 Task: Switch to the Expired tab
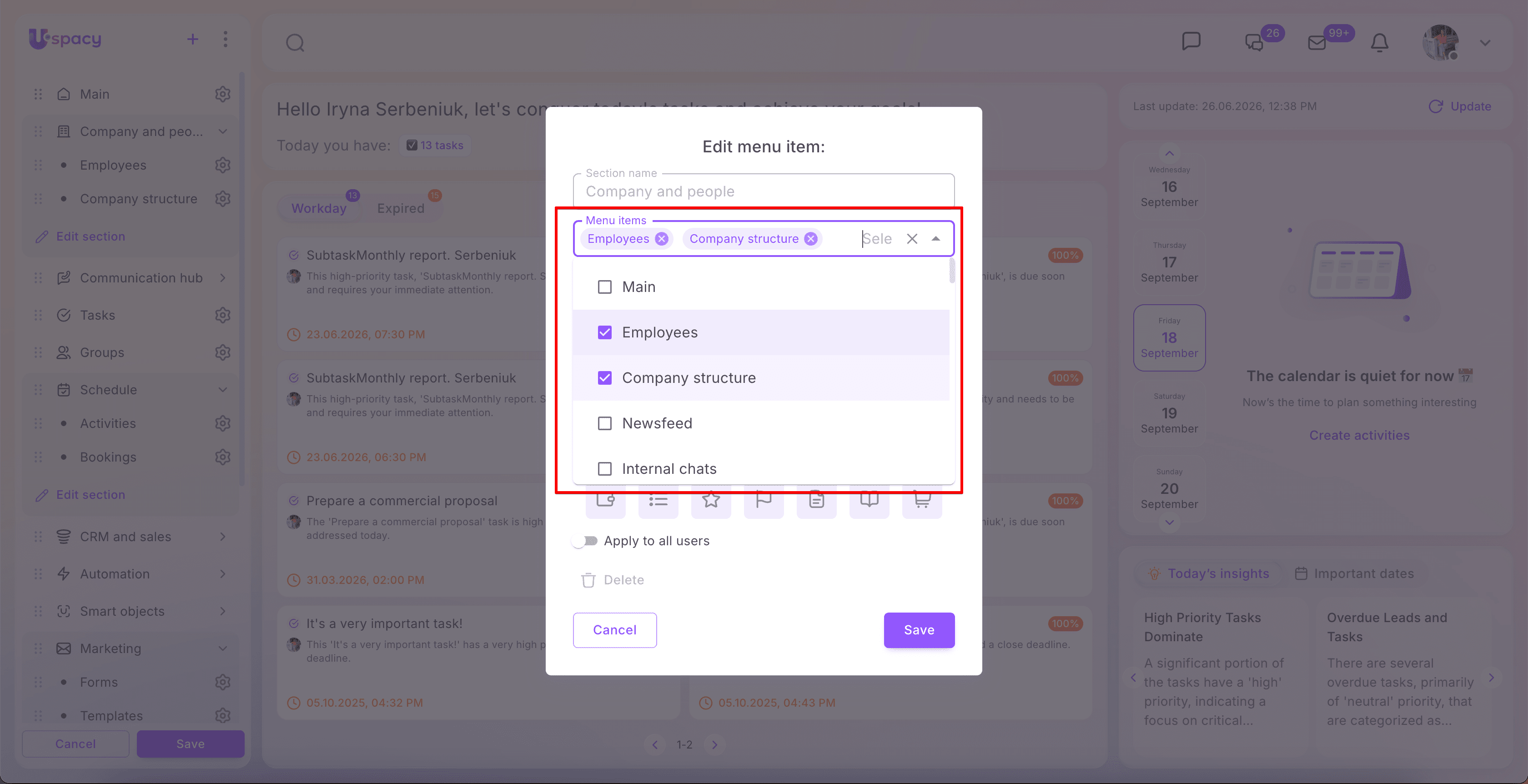tap(401, 208)
